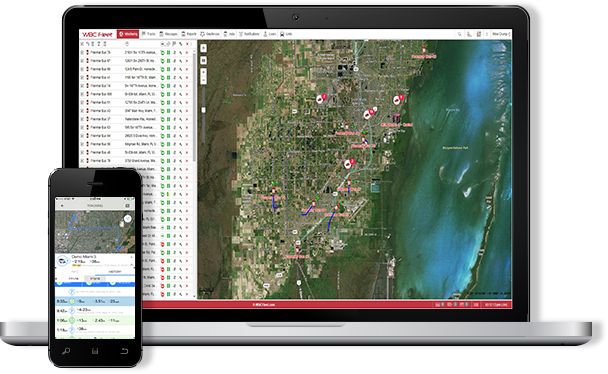Open the user account dropdown at top right
This screenshot has width=608, height=374.
[x=501, y=34]
